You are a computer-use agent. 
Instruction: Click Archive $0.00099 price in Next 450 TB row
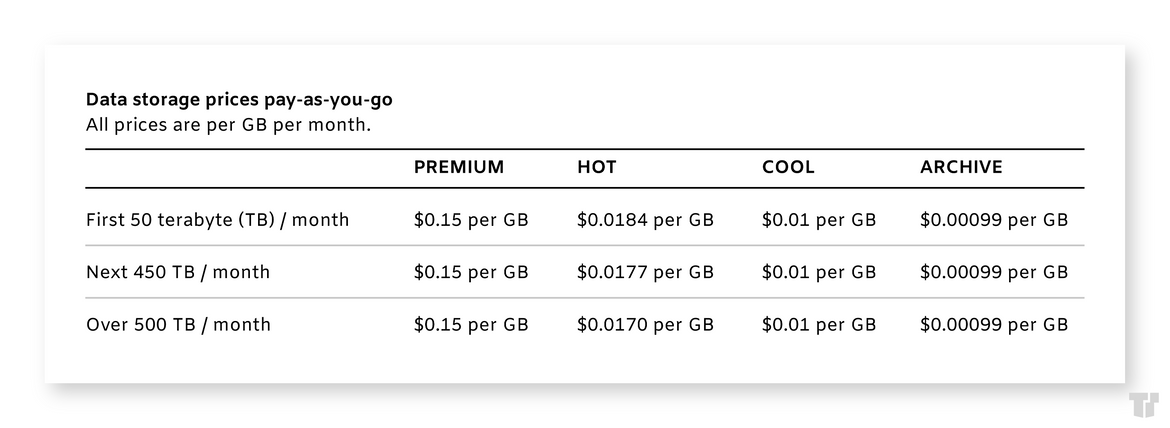click(994, 272)
